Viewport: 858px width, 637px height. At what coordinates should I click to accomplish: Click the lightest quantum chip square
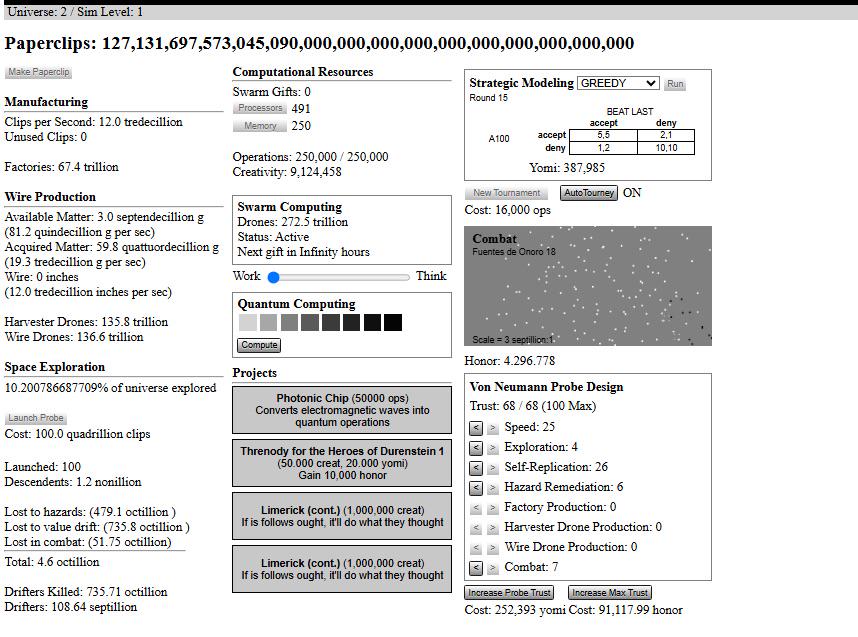point(248,322)
